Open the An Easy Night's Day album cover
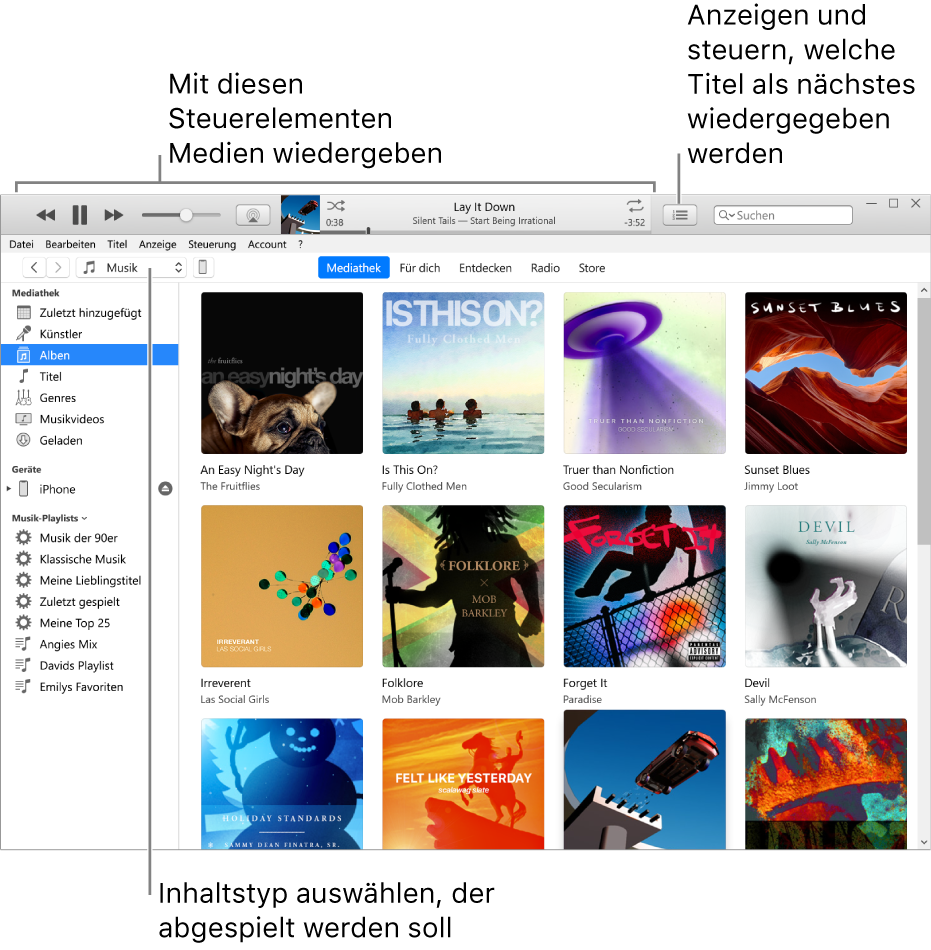Screen dimensions: 931x950 (x=282, y=373)
